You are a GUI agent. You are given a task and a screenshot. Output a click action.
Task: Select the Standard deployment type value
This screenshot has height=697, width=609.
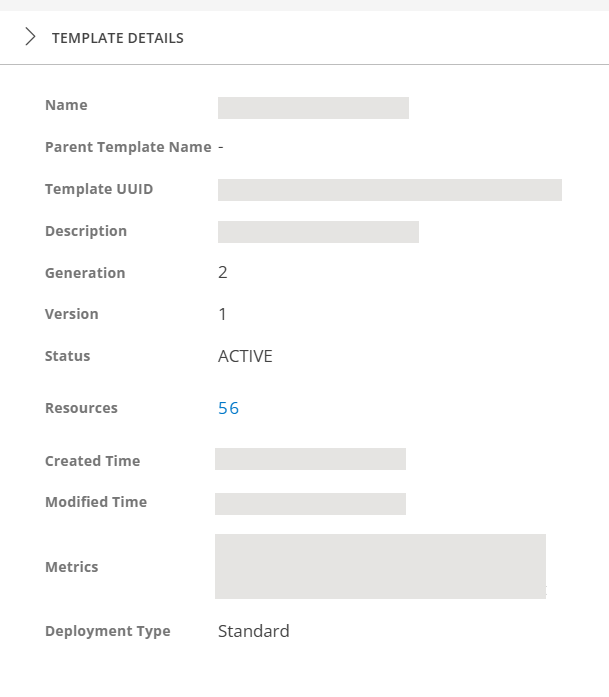tap(253, 631)
